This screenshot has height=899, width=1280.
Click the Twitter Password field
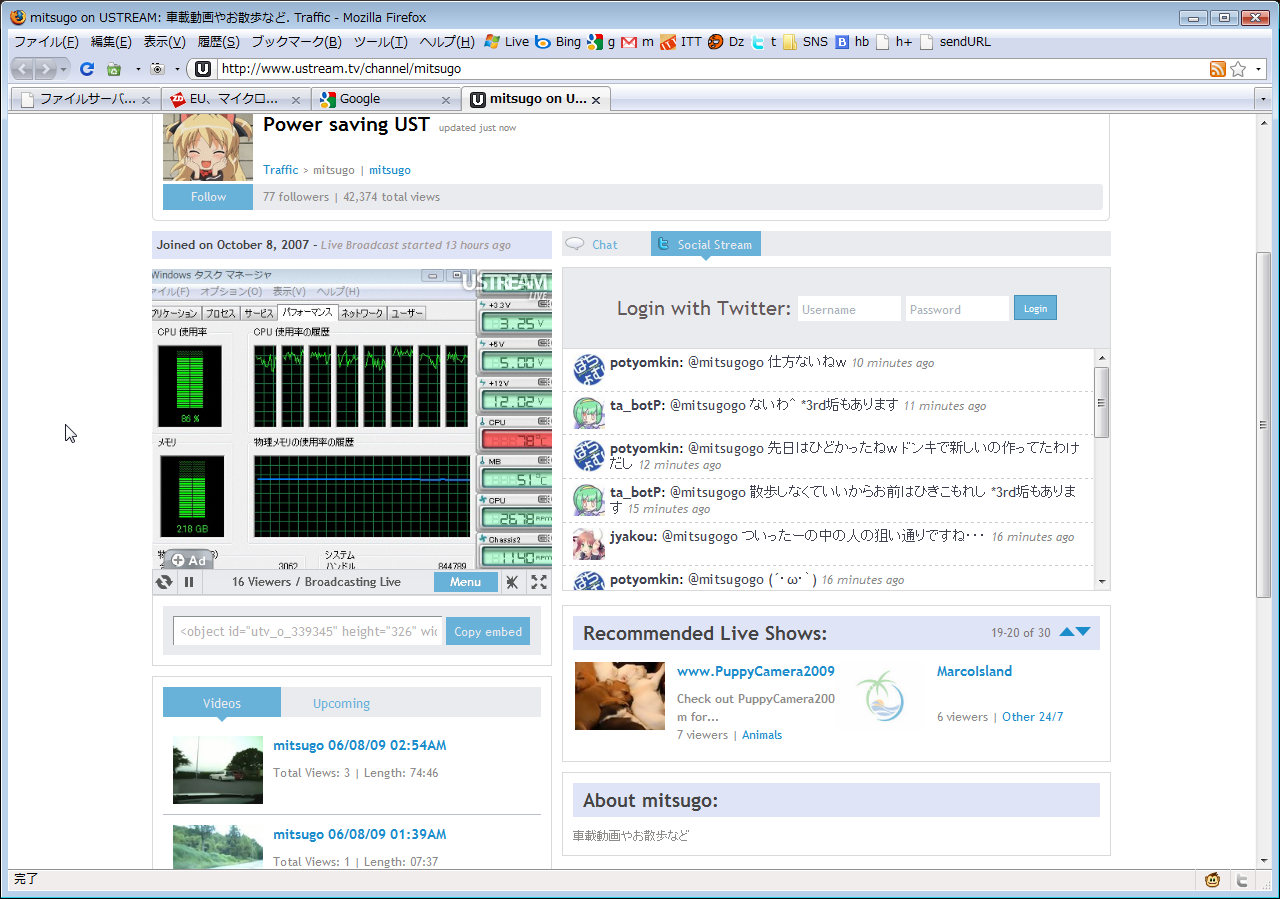coord(957,309)
